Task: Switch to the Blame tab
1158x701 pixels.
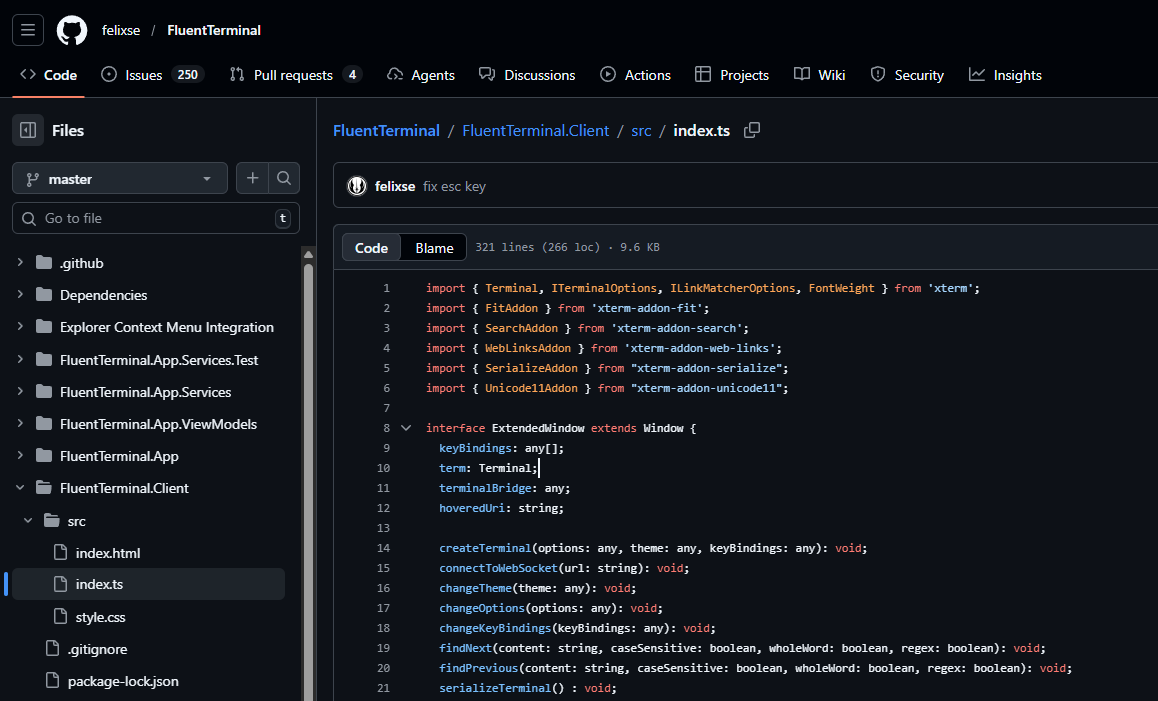Action: pos(433,247)
